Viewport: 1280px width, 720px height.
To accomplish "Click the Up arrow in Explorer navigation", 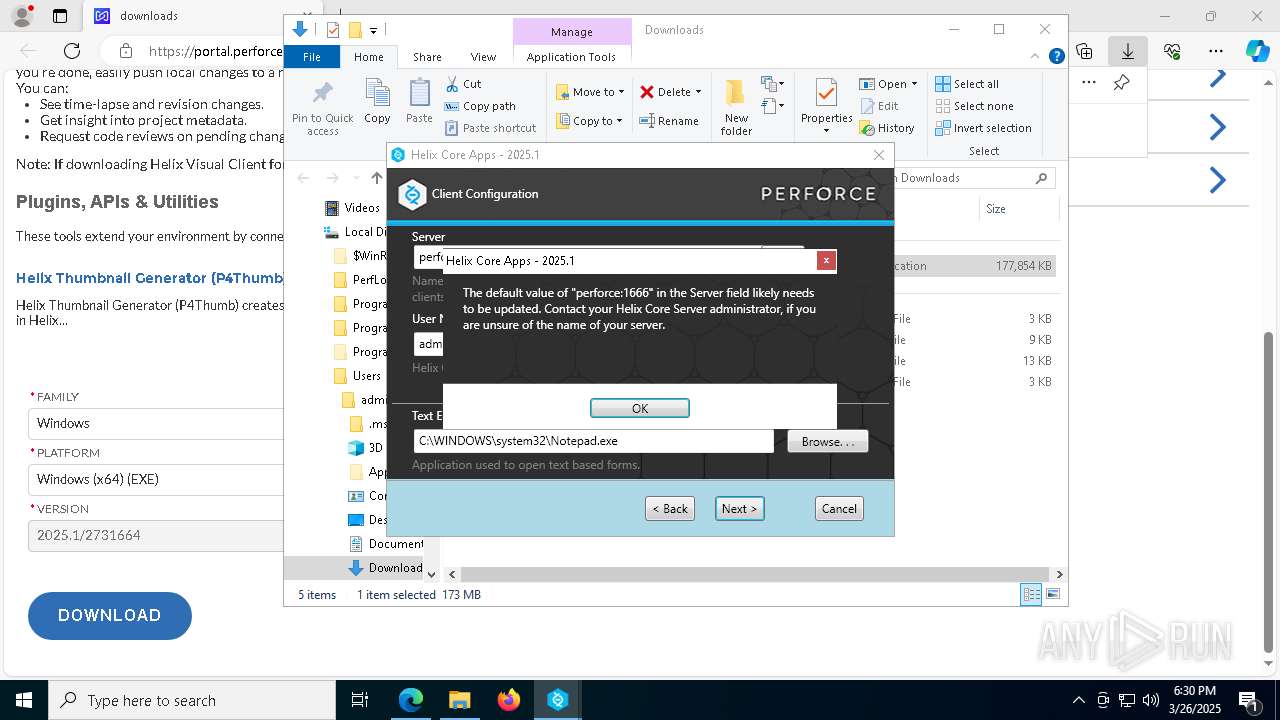I will (376, 178).
